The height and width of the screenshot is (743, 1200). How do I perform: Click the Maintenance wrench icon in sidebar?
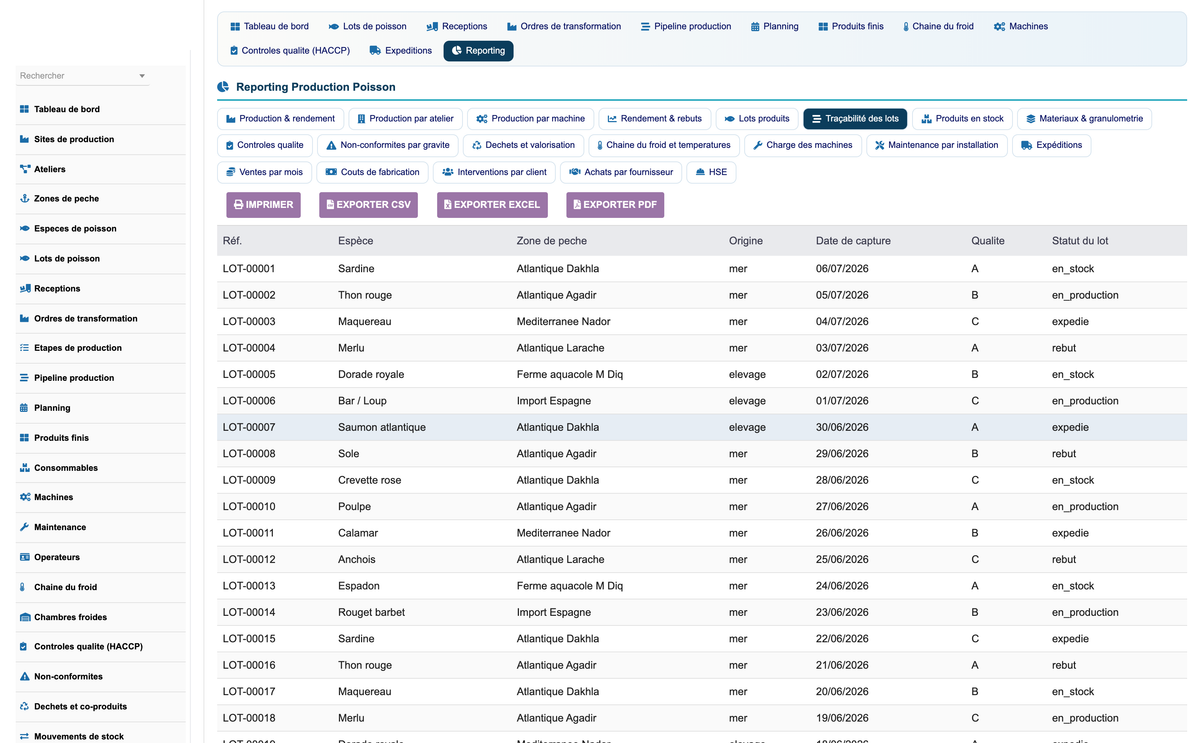(x=25, y=527)
